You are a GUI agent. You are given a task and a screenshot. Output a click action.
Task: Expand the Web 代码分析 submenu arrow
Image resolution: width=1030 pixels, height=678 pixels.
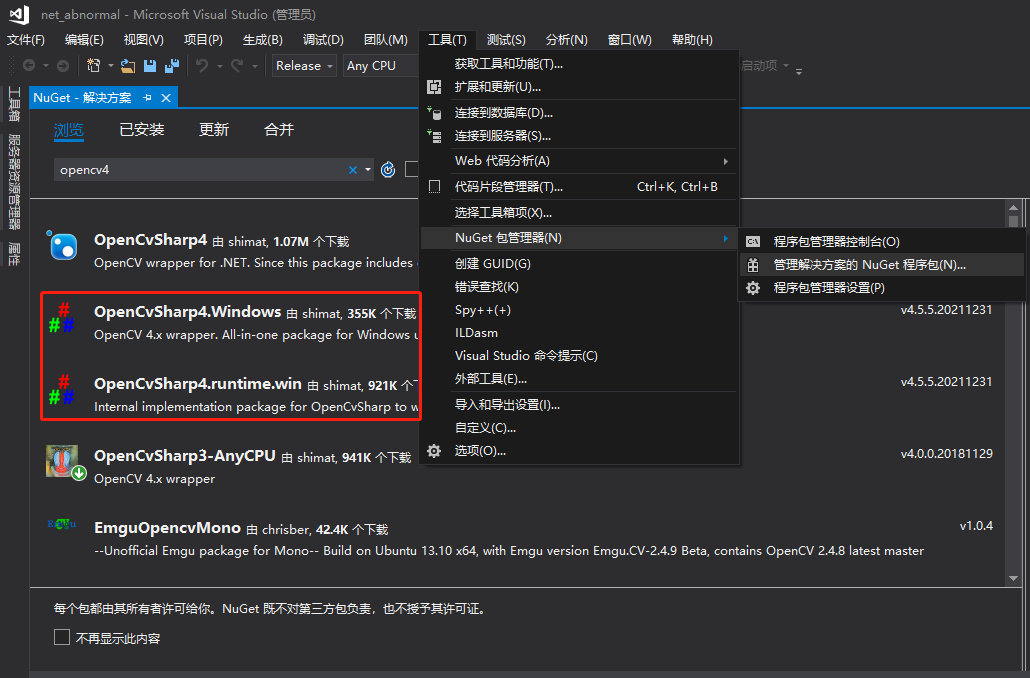coord(725,162)
